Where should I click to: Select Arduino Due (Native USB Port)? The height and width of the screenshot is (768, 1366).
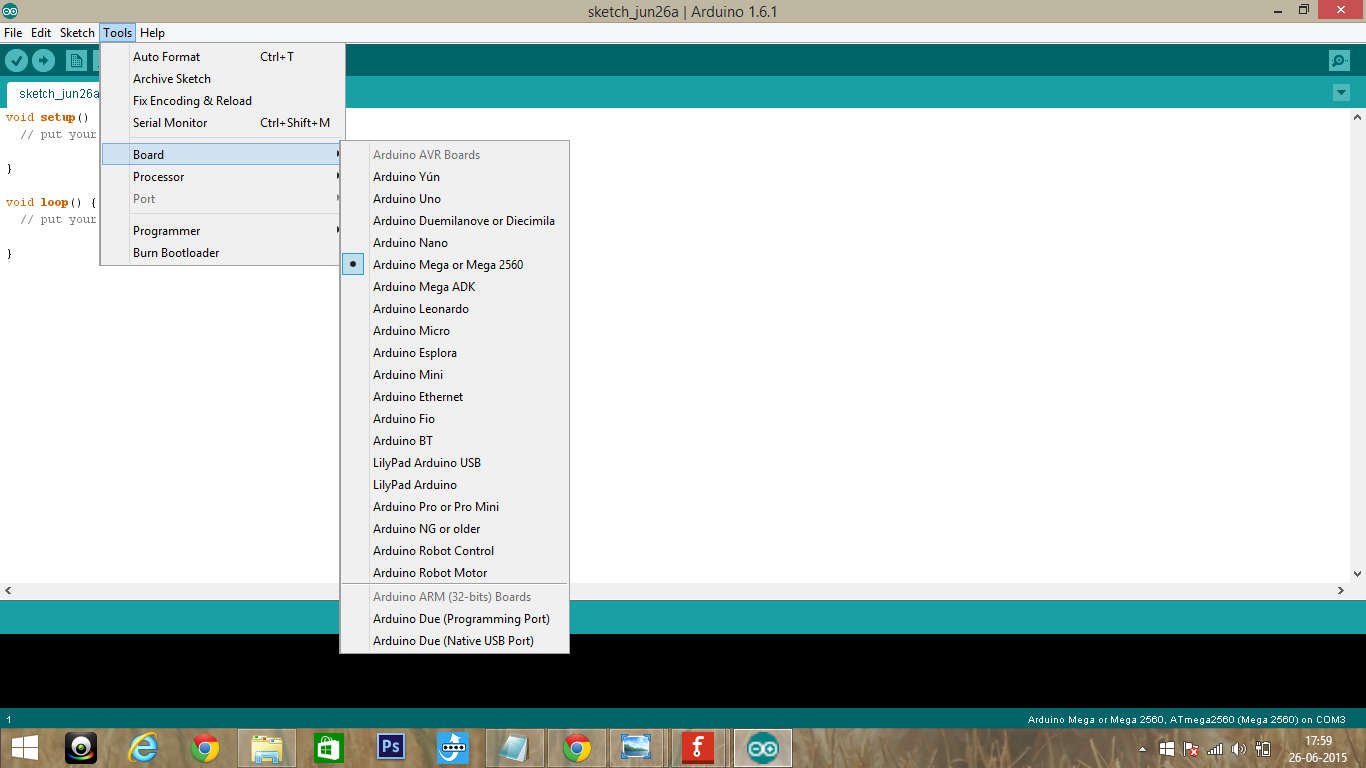455,641
